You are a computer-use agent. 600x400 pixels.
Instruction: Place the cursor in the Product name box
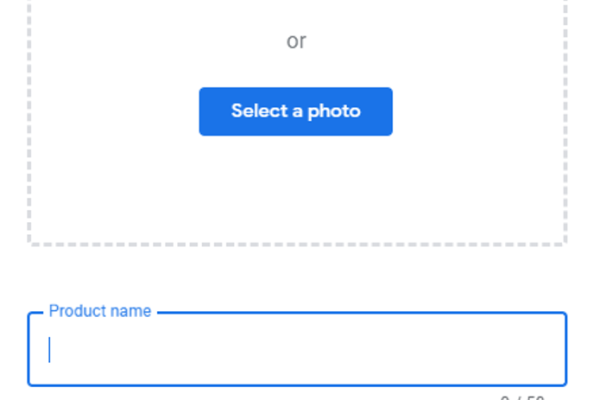tap(297, 349)
